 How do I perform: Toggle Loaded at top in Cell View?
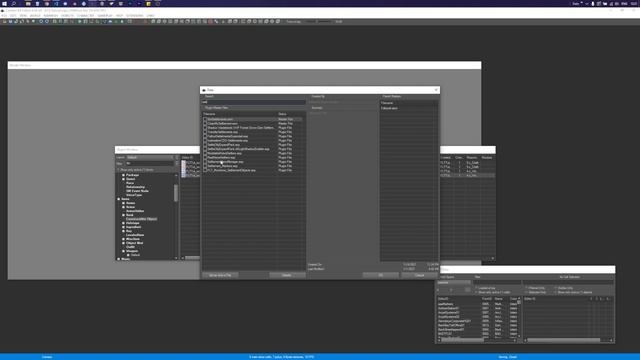pos(476,288)
